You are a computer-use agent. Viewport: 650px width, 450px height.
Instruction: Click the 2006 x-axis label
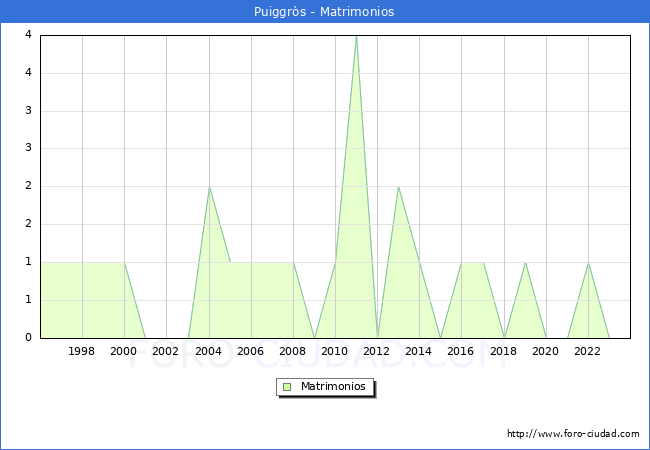[250, 351]
